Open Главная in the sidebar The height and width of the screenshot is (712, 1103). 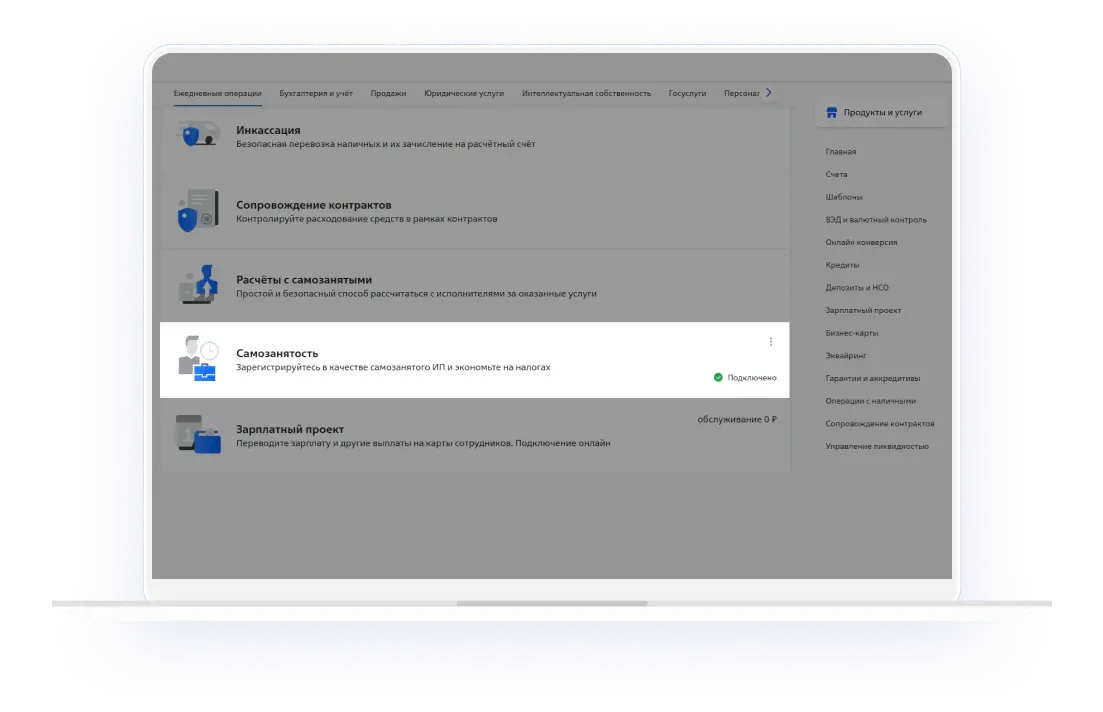841,152
